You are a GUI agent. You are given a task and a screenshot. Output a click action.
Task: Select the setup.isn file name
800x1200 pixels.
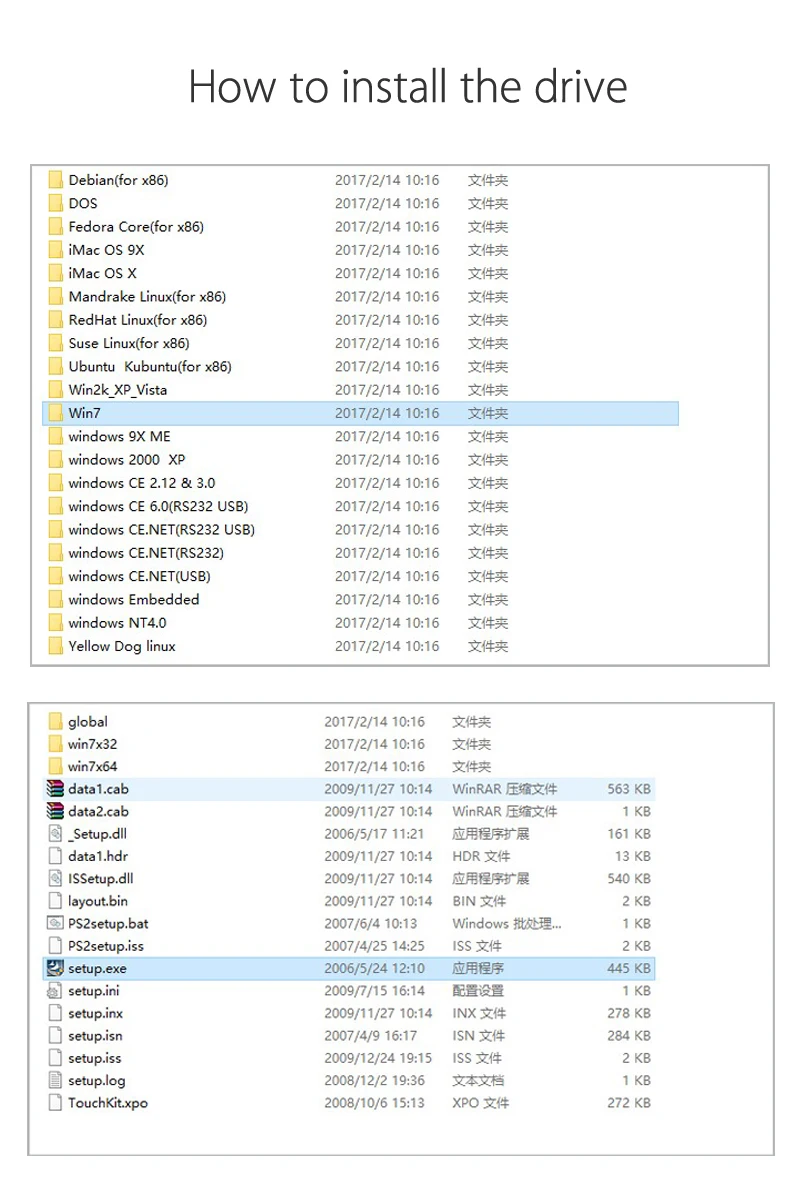tap(95, 1036)
